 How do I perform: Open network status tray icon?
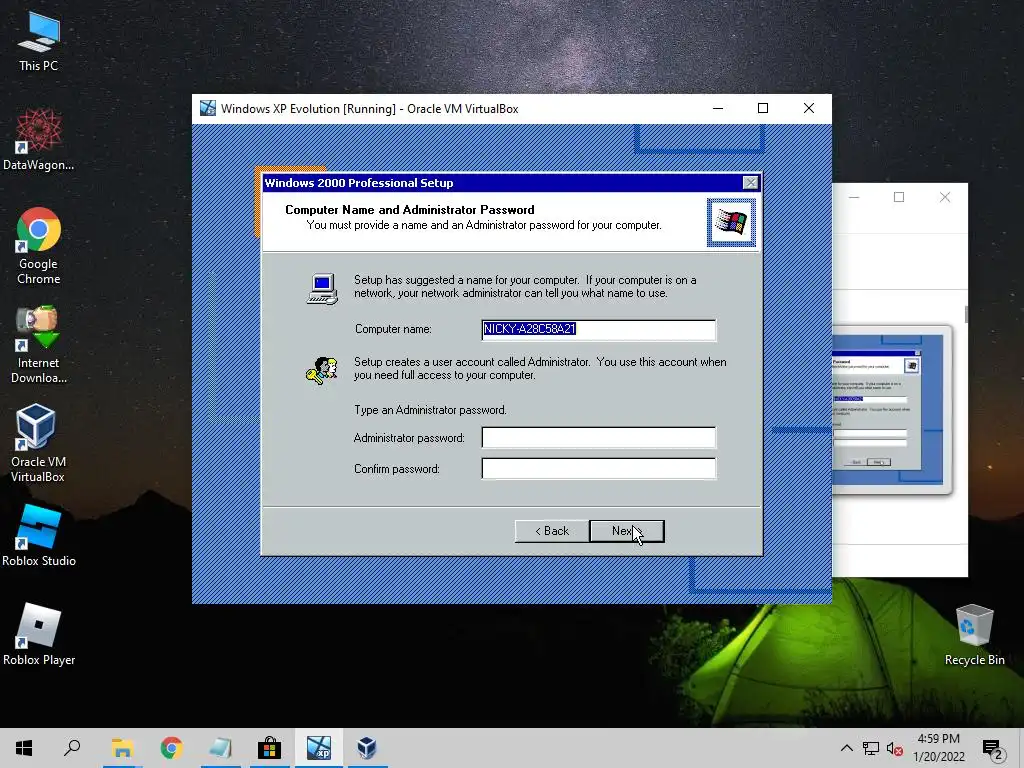click(871, 748)
